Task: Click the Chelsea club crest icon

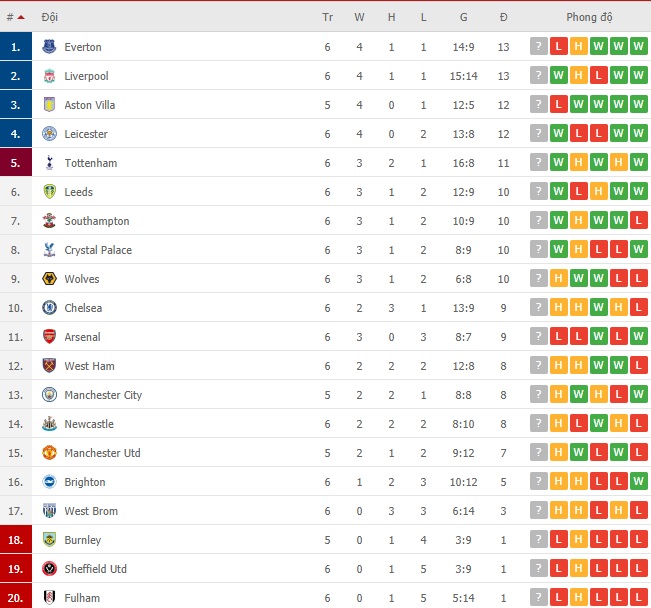Action: [49, 307]
